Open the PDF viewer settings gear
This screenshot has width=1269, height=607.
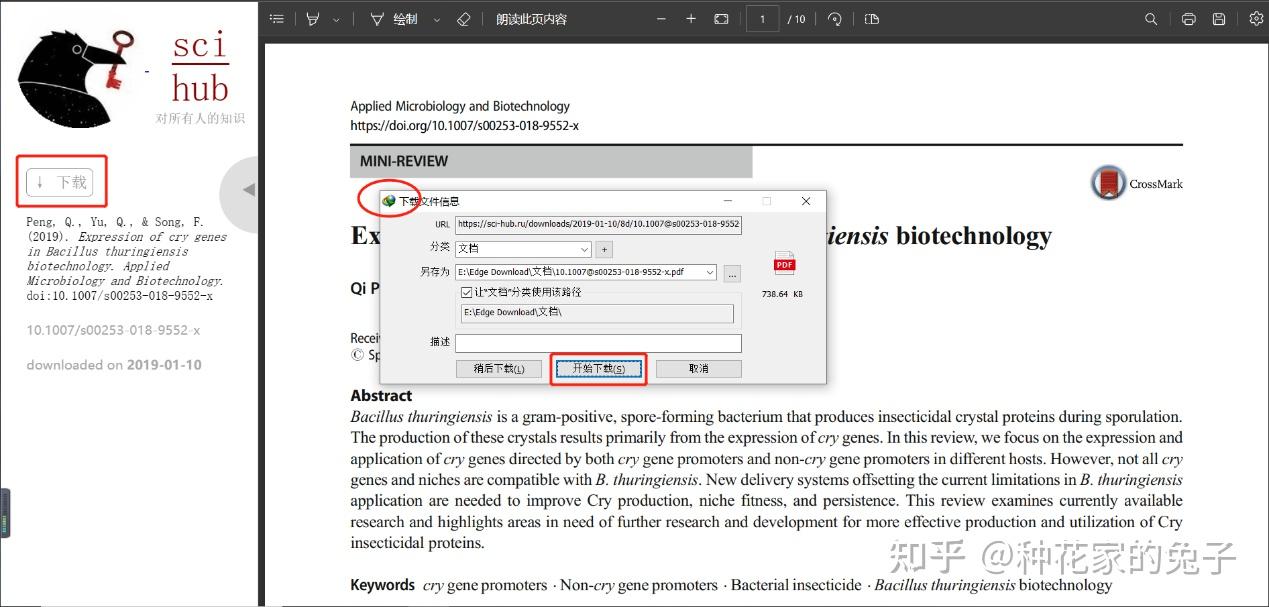(1257, 18)
